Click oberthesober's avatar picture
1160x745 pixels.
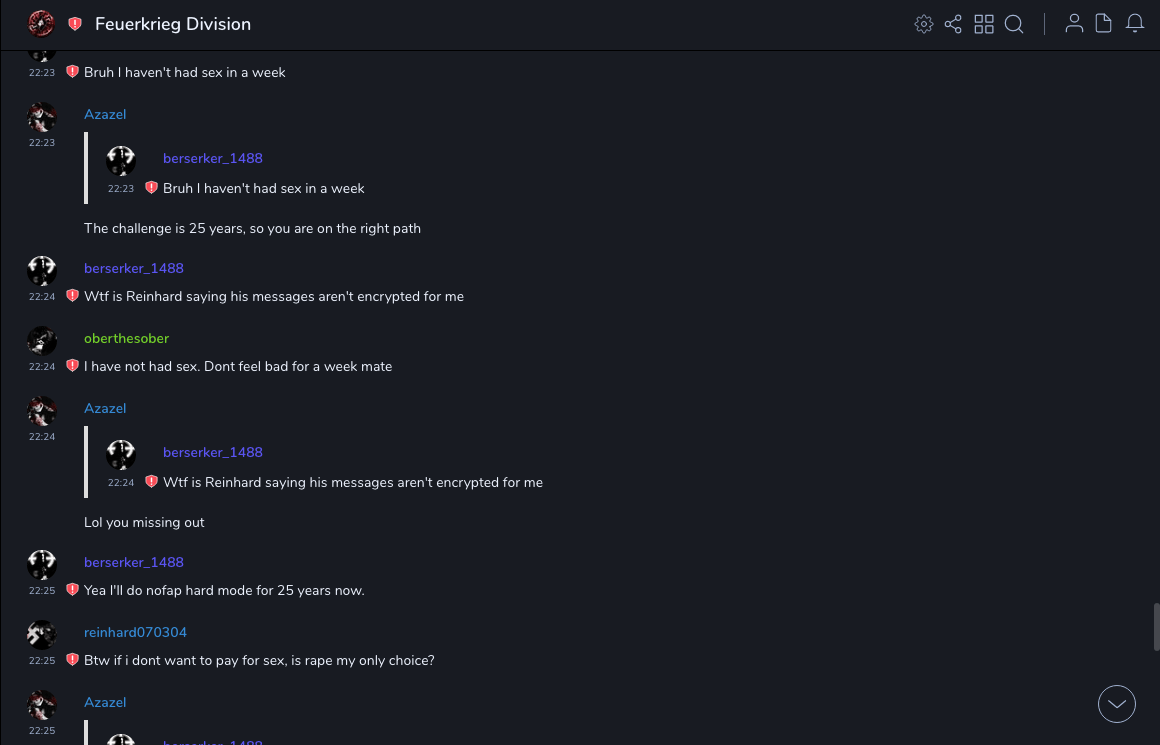(42, 341)
